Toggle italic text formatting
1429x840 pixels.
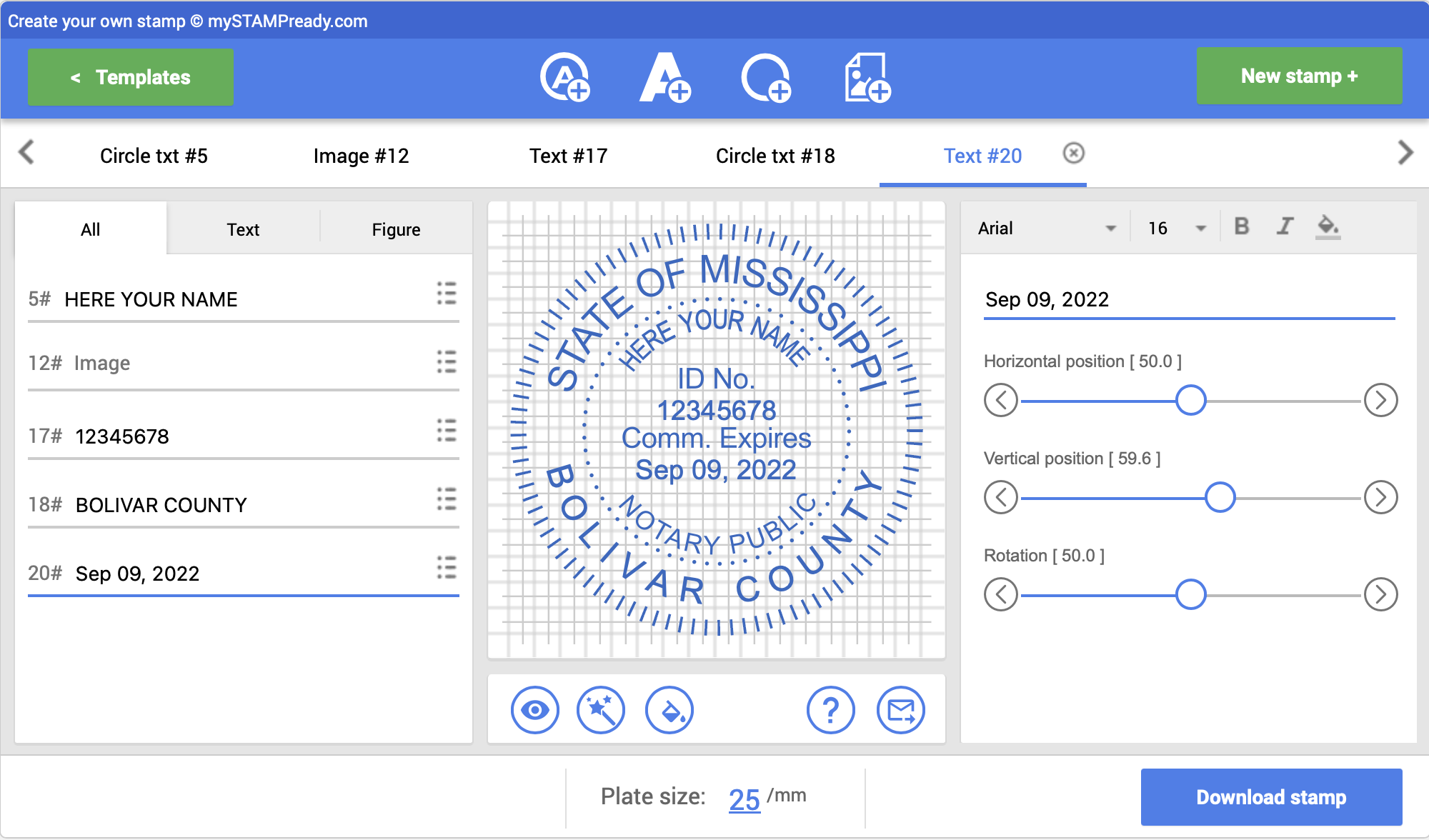(1285, 227)
